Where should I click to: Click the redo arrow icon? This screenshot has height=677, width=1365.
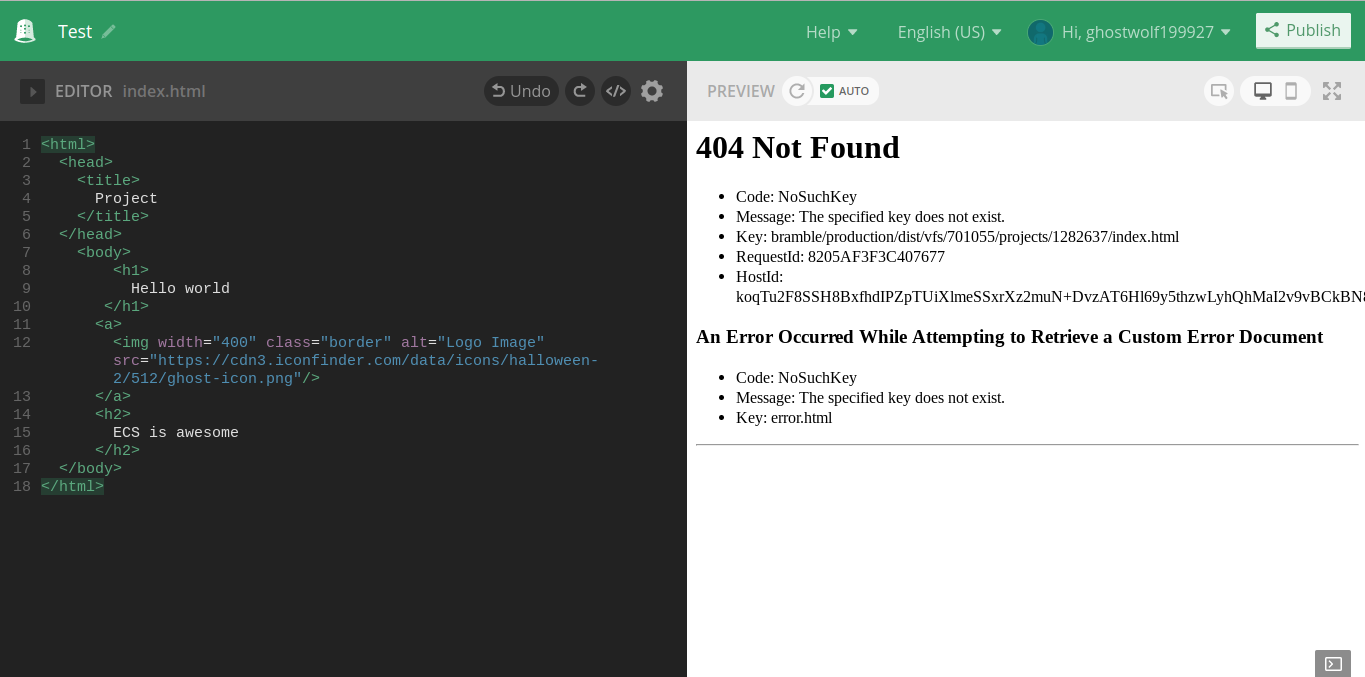[580, 91]
